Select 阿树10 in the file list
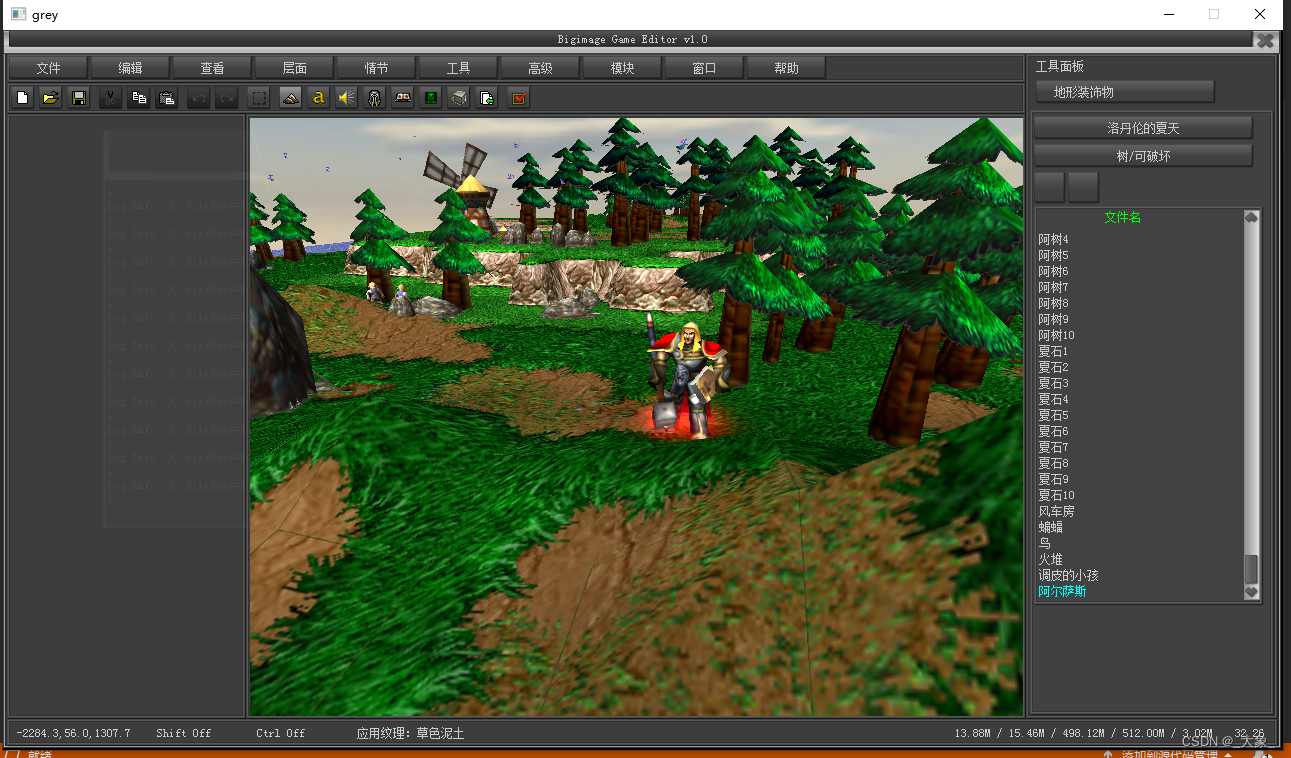The image size is (1291, 758). [x=1057, y=335]
